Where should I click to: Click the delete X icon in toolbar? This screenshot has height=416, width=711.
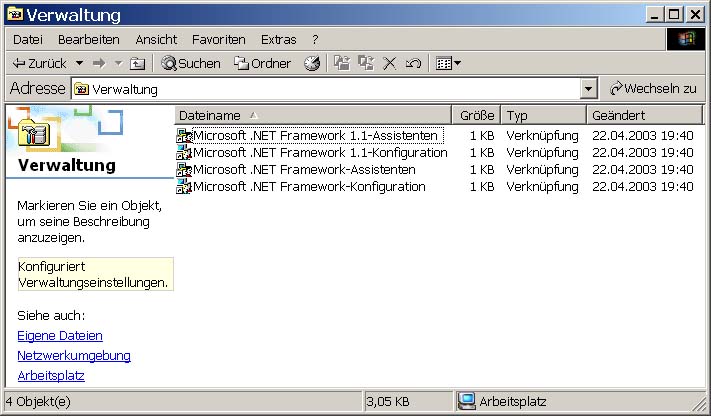tap(389, 63)
